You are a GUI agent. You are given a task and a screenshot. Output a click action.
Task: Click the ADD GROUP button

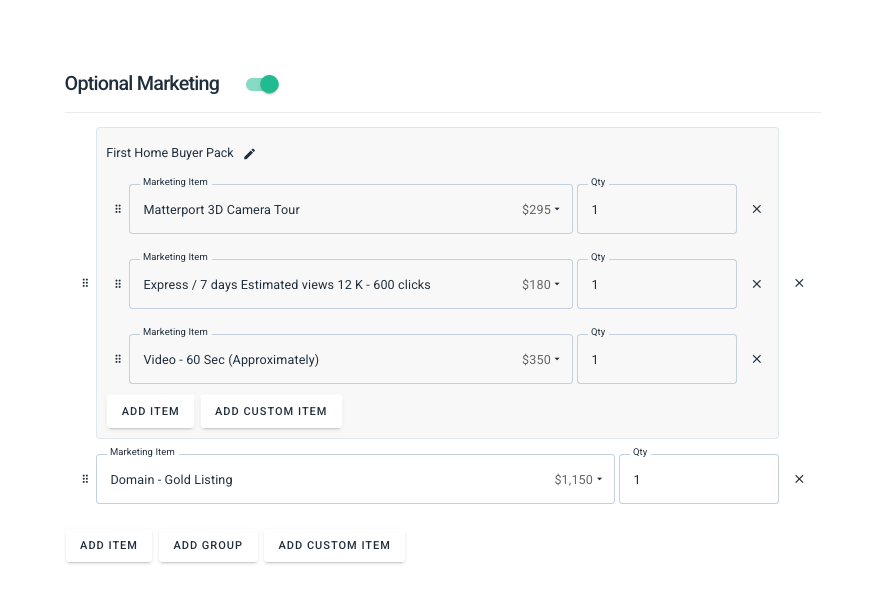tap(208, 545)
